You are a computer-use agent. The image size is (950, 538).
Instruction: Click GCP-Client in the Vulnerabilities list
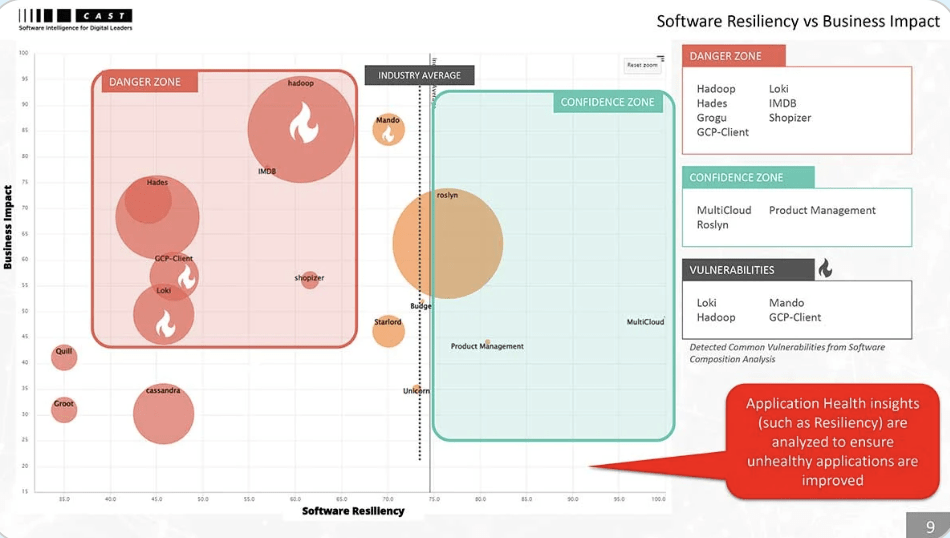pos(795,317)
